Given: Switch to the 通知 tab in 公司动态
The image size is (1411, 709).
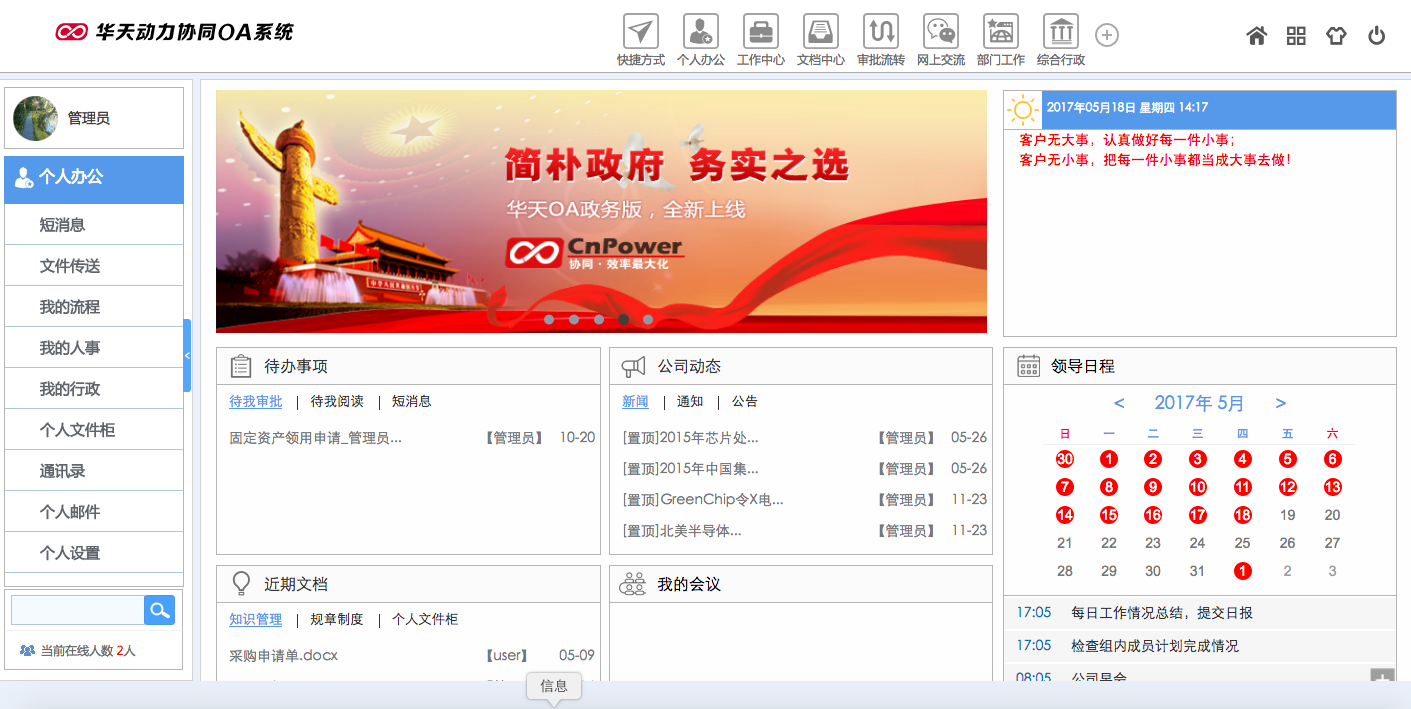Looking at the screenshot, I should [690, 401].
